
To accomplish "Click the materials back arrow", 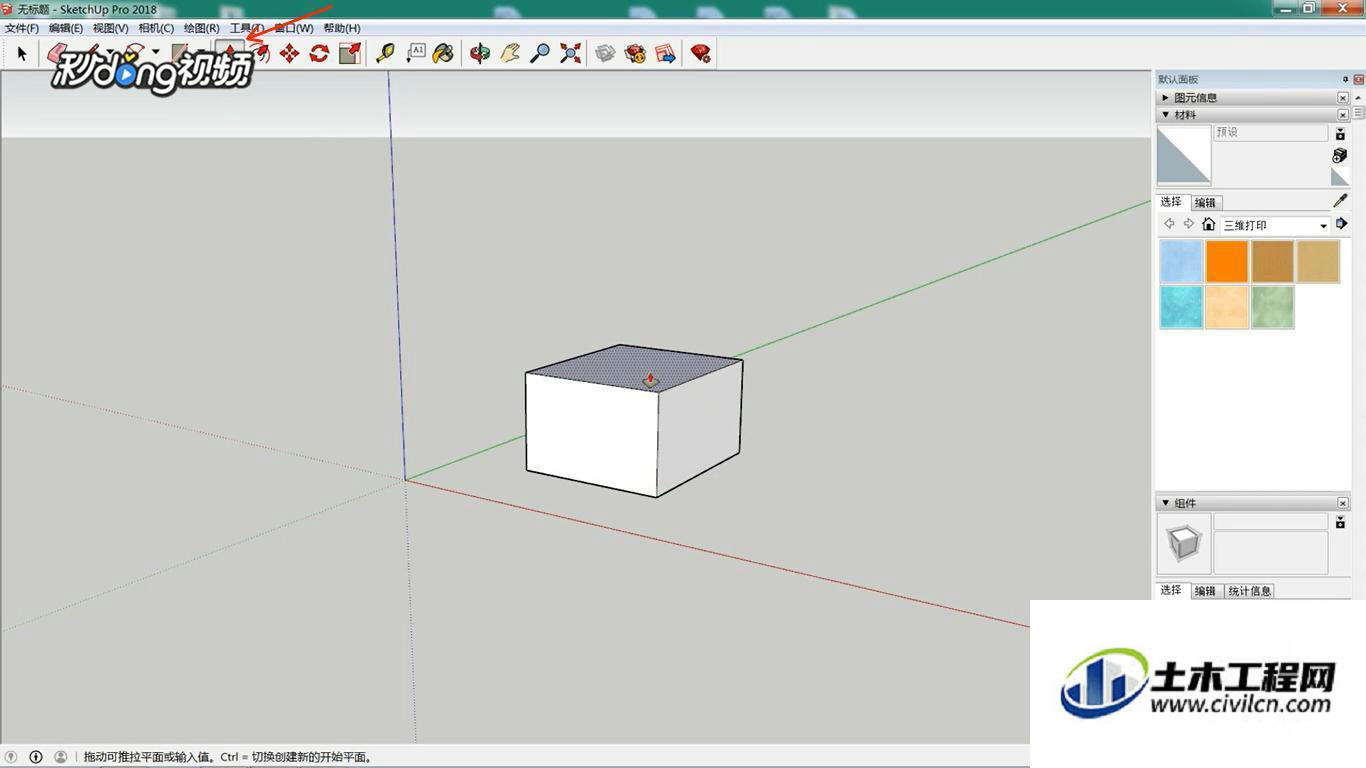I will point(1169,224).
